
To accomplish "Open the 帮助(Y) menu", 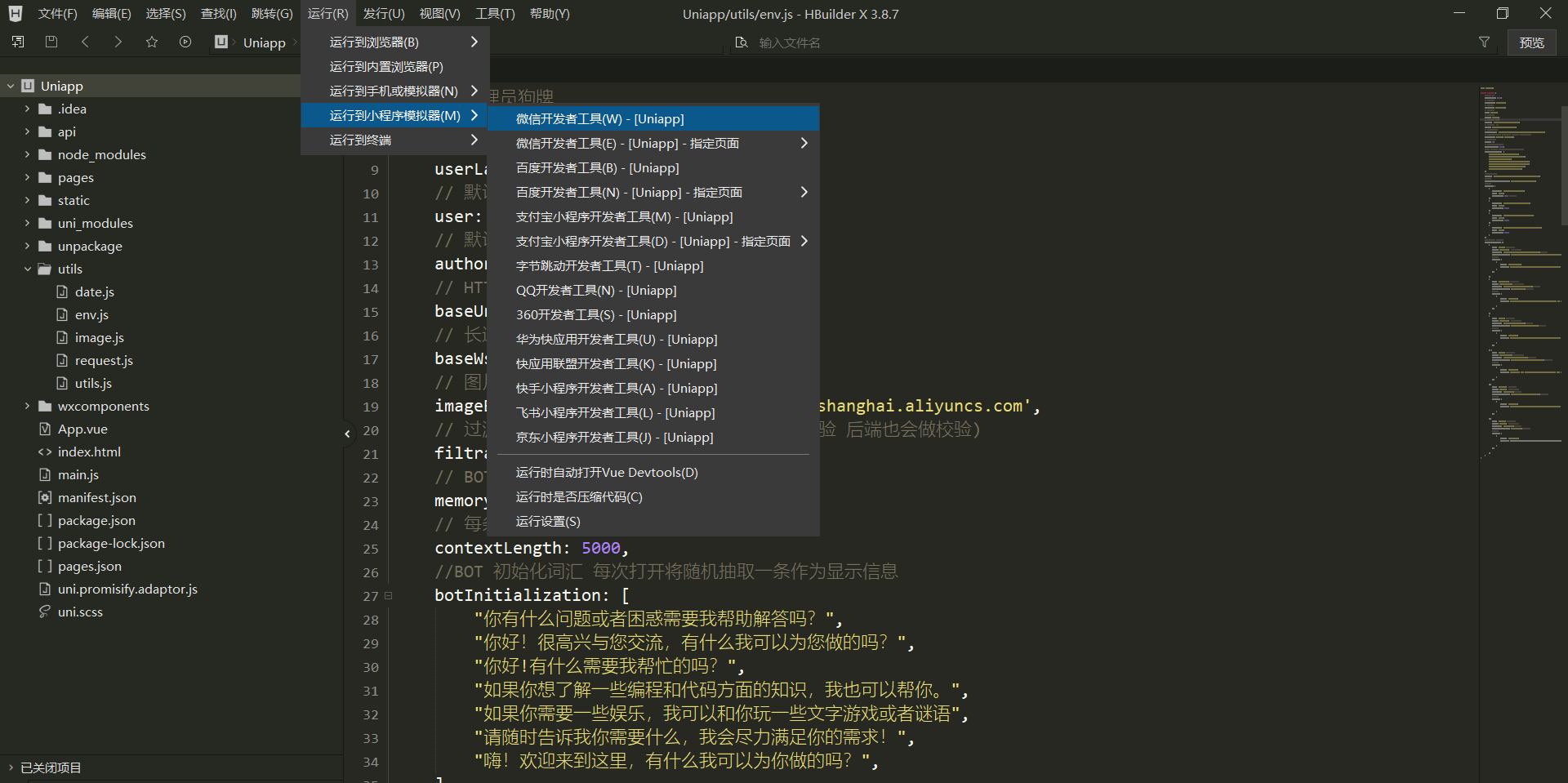I will 550,14.
